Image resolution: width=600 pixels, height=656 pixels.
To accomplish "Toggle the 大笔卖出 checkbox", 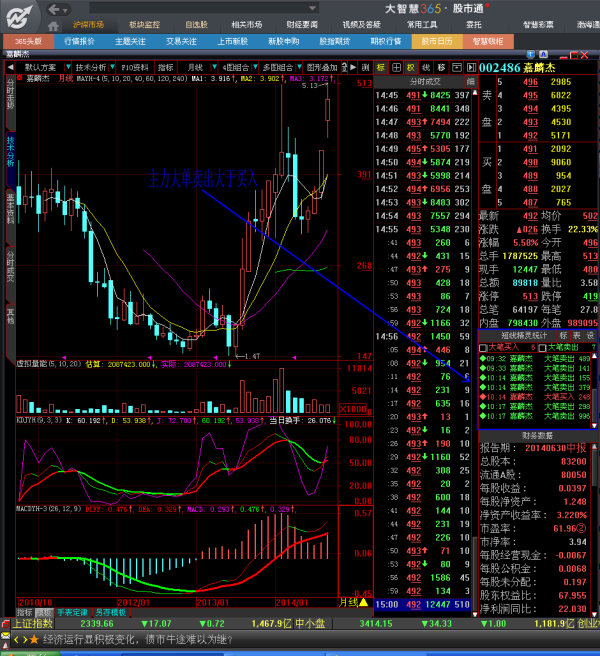I will tap(542, 347).
